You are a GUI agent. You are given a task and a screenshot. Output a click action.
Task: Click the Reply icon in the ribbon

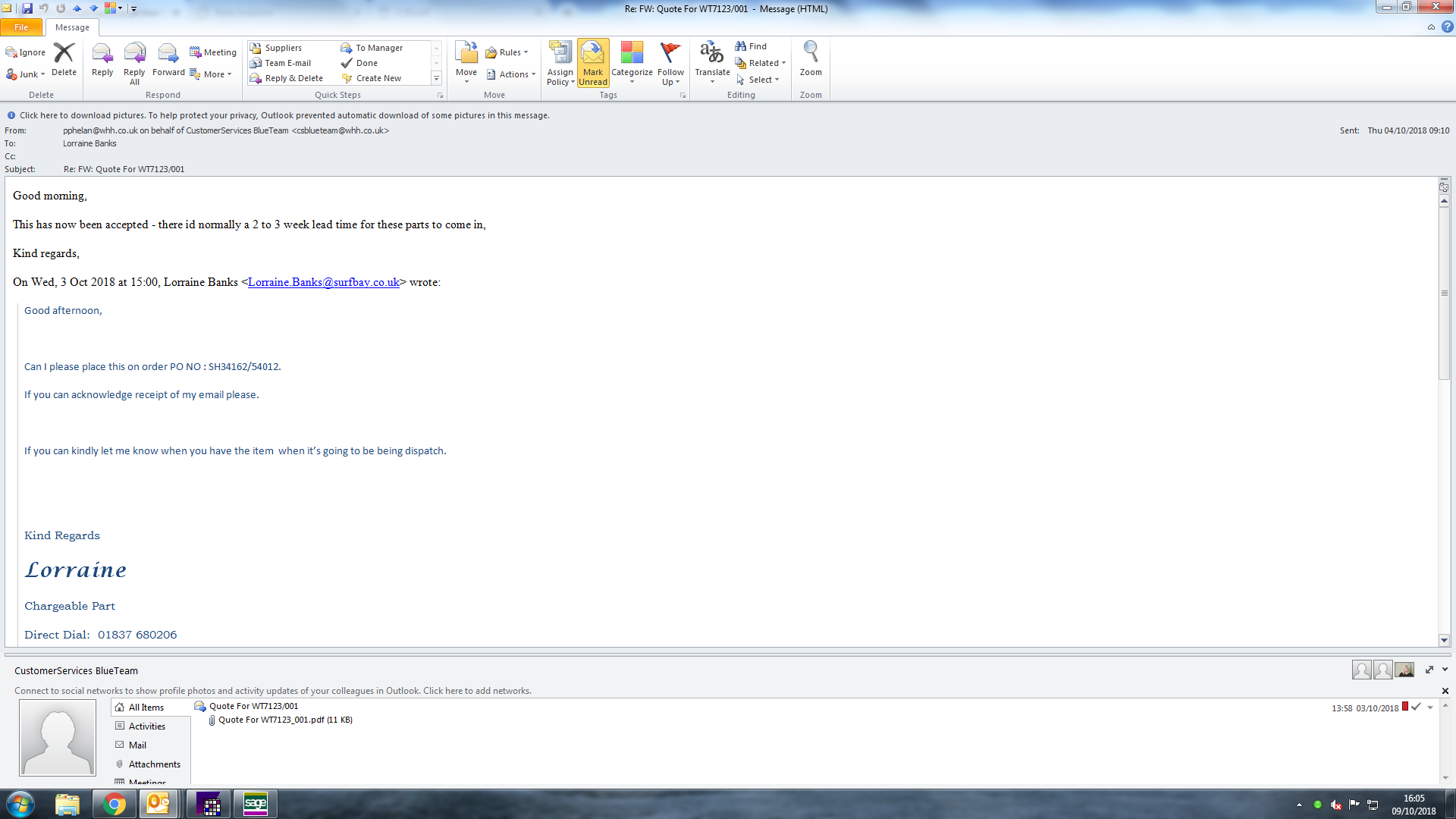point(102,60)
